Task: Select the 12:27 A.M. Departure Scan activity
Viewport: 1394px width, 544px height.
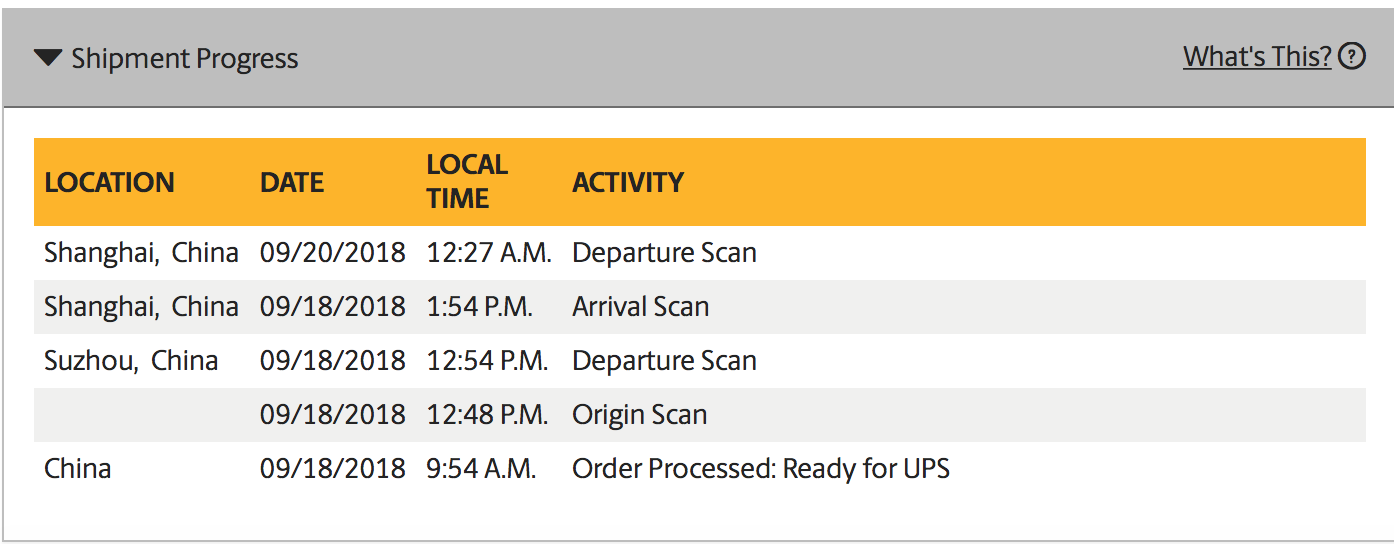Action: (x=664, y=253)
